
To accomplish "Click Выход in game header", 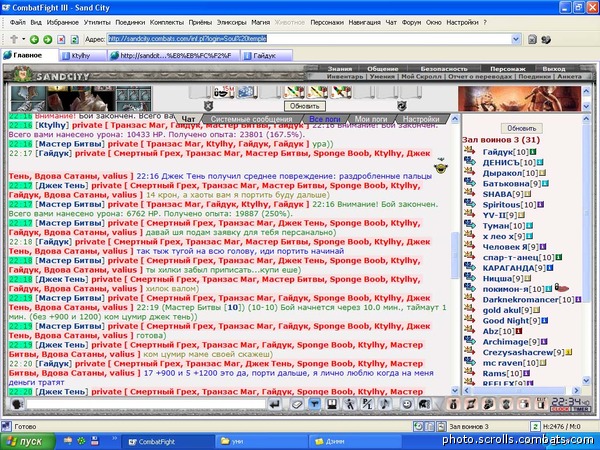I will pyautogui.click(x=553, y=69).
